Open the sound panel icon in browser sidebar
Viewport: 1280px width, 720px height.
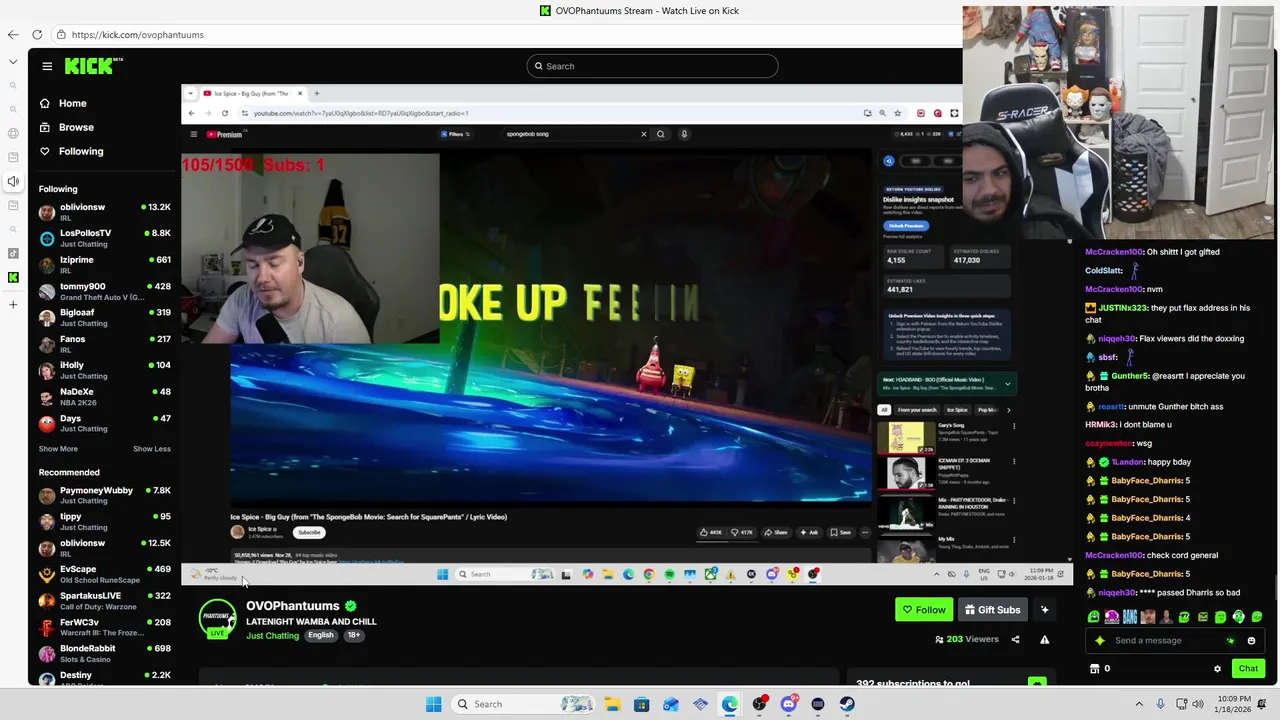13,181
